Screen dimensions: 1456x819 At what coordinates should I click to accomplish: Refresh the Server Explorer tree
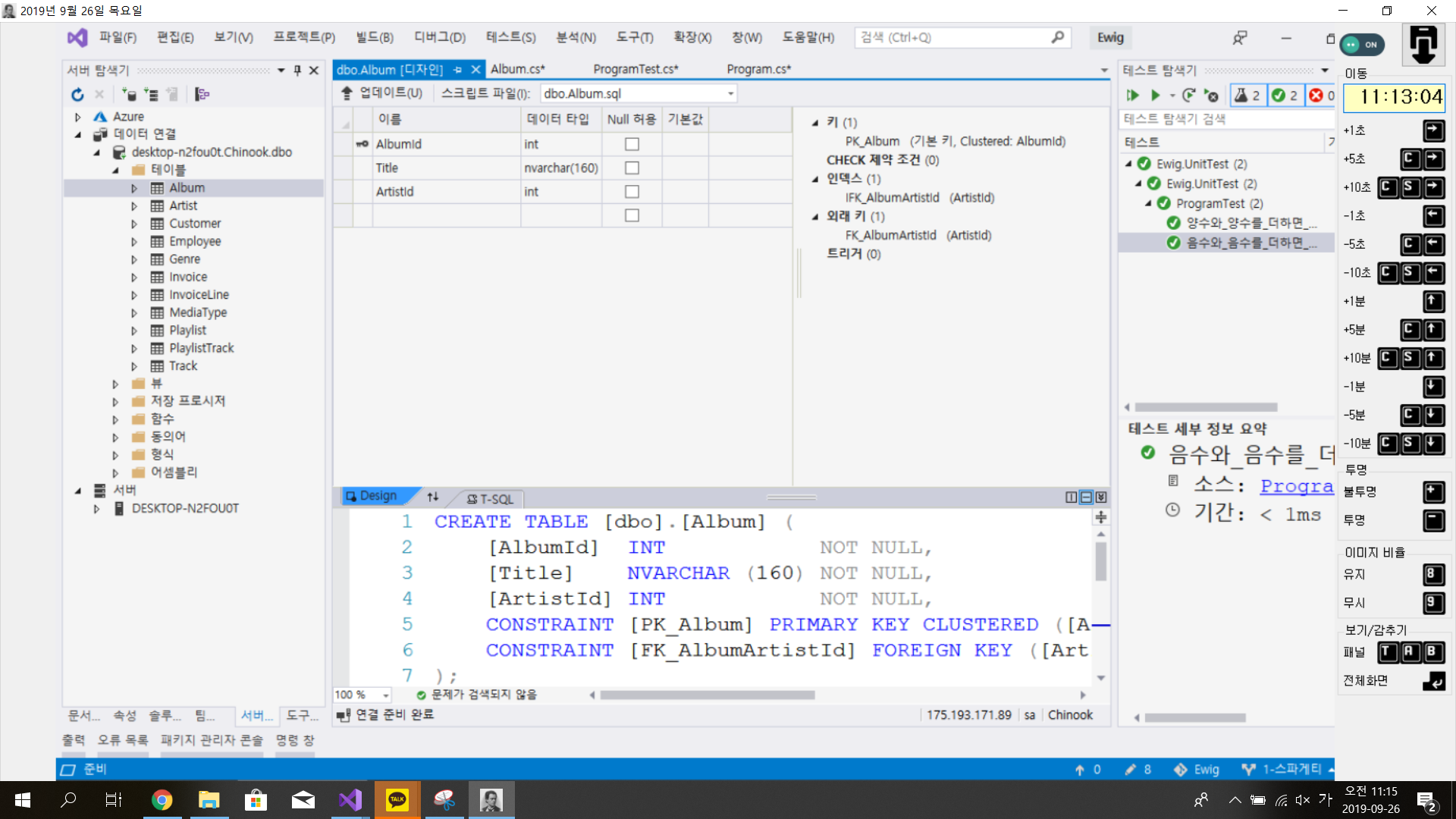(77, 94)
